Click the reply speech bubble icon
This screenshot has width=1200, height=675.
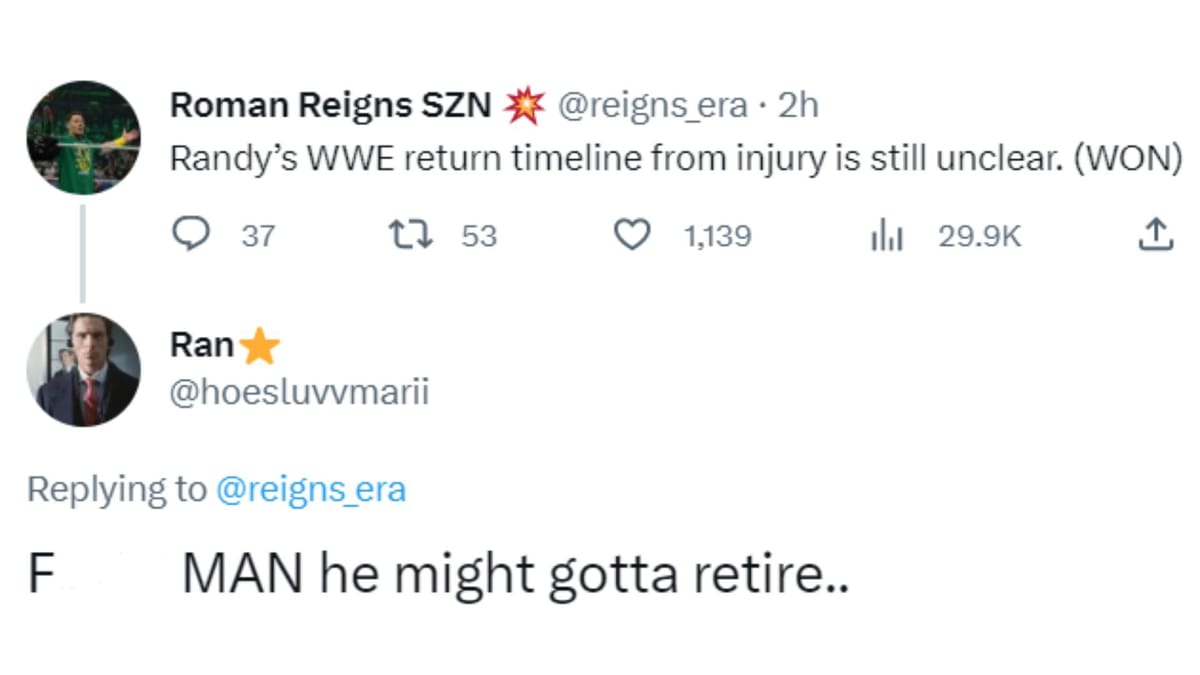click(191, 235)
